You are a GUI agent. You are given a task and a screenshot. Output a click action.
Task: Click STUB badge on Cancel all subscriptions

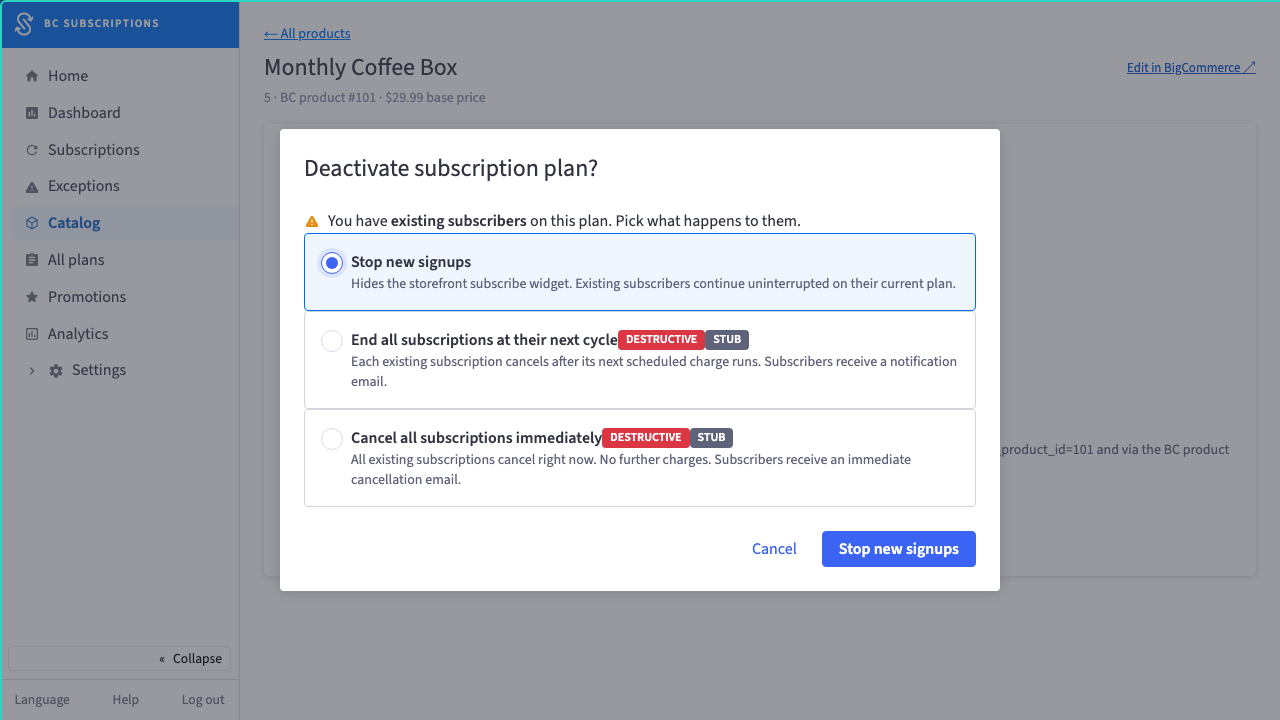coord(712,438)
